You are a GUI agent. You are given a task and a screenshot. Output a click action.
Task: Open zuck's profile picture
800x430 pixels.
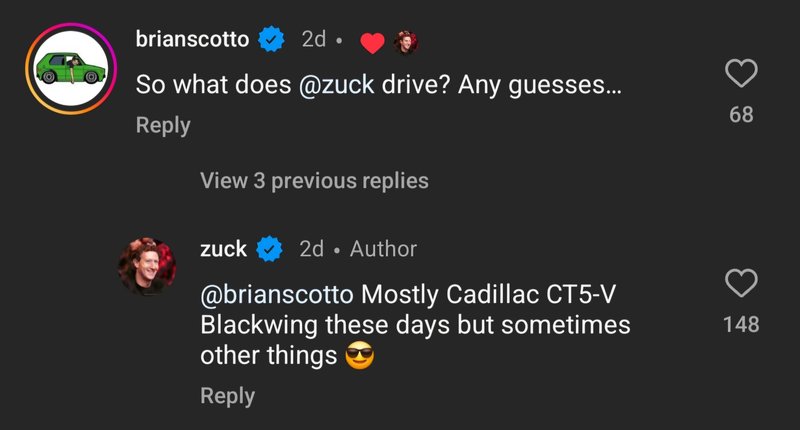pos(149,265)
